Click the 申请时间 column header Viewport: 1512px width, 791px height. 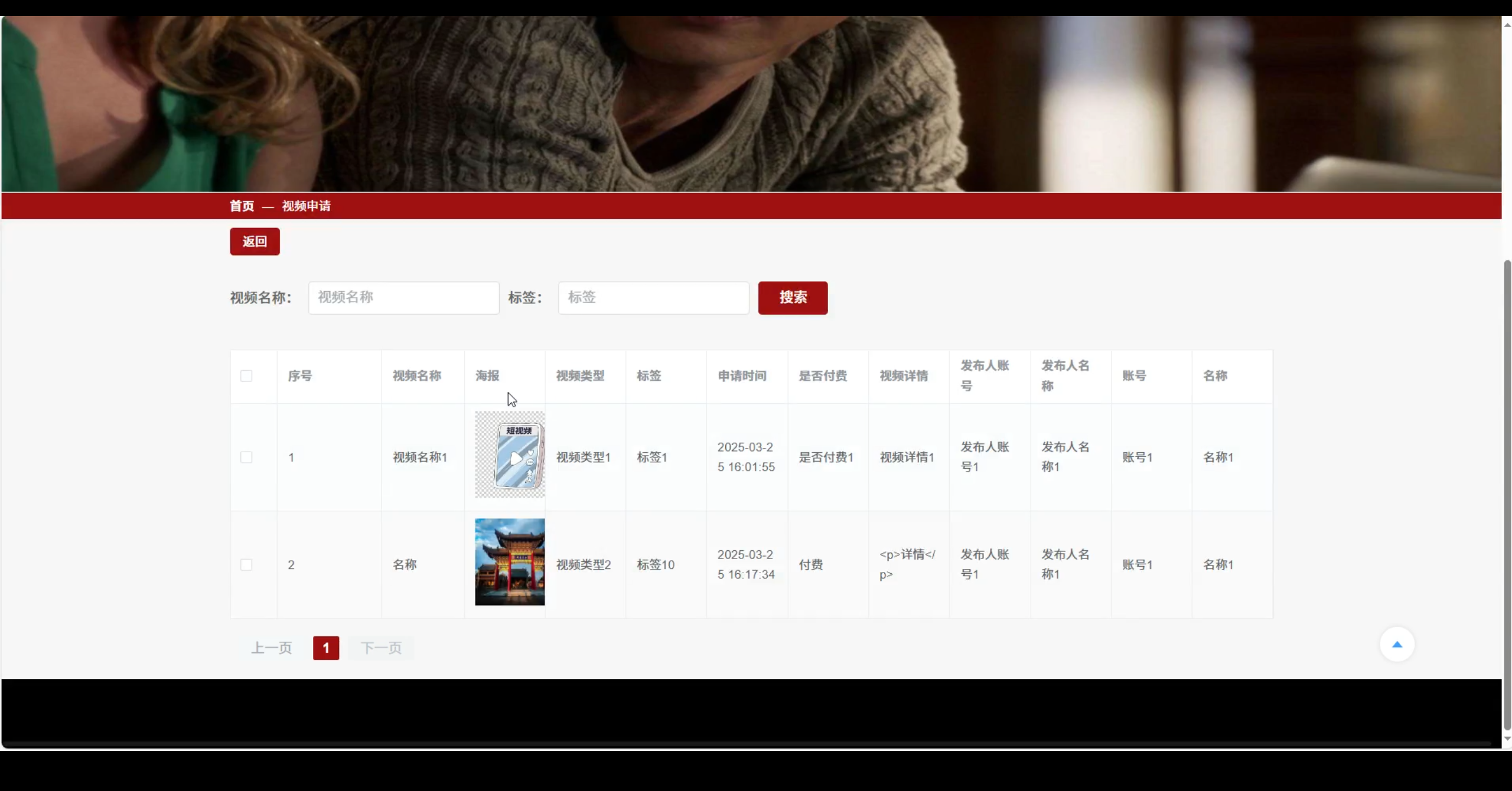point(742,376)
